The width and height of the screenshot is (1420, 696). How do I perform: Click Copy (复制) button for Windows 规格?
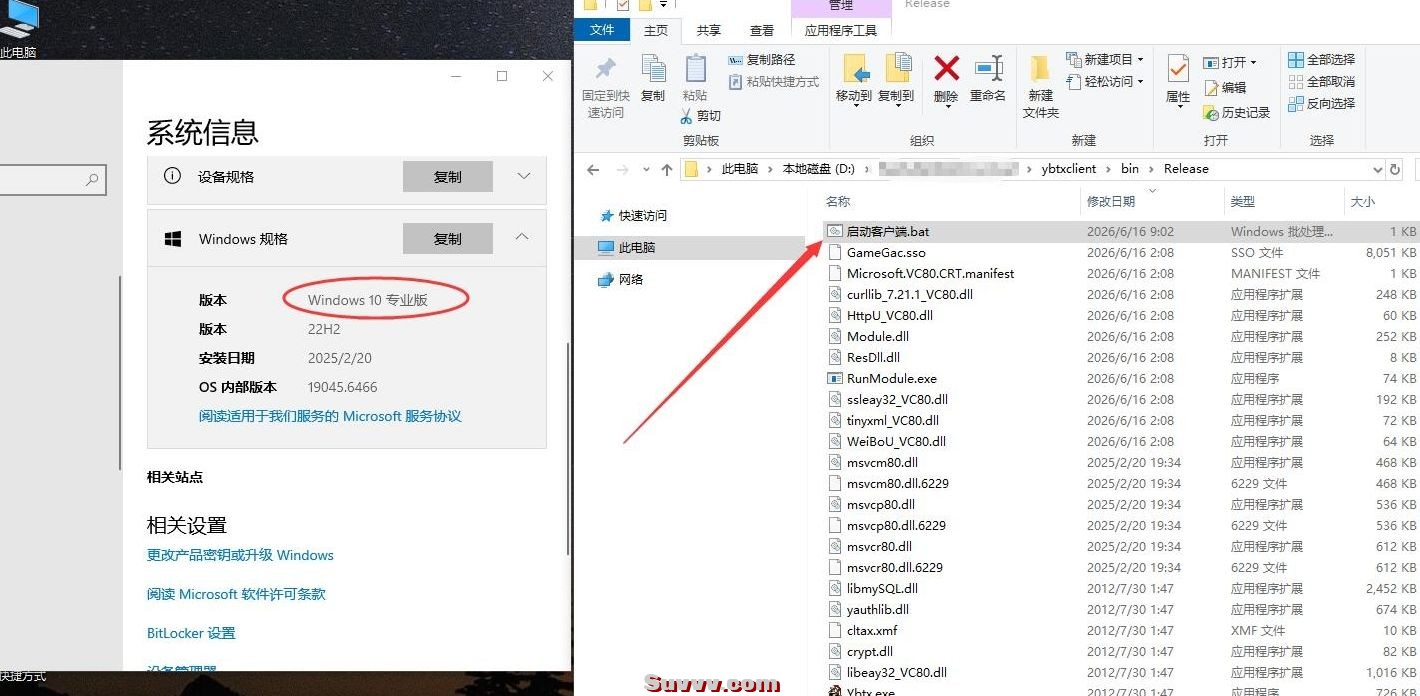[x=448, y=239]
